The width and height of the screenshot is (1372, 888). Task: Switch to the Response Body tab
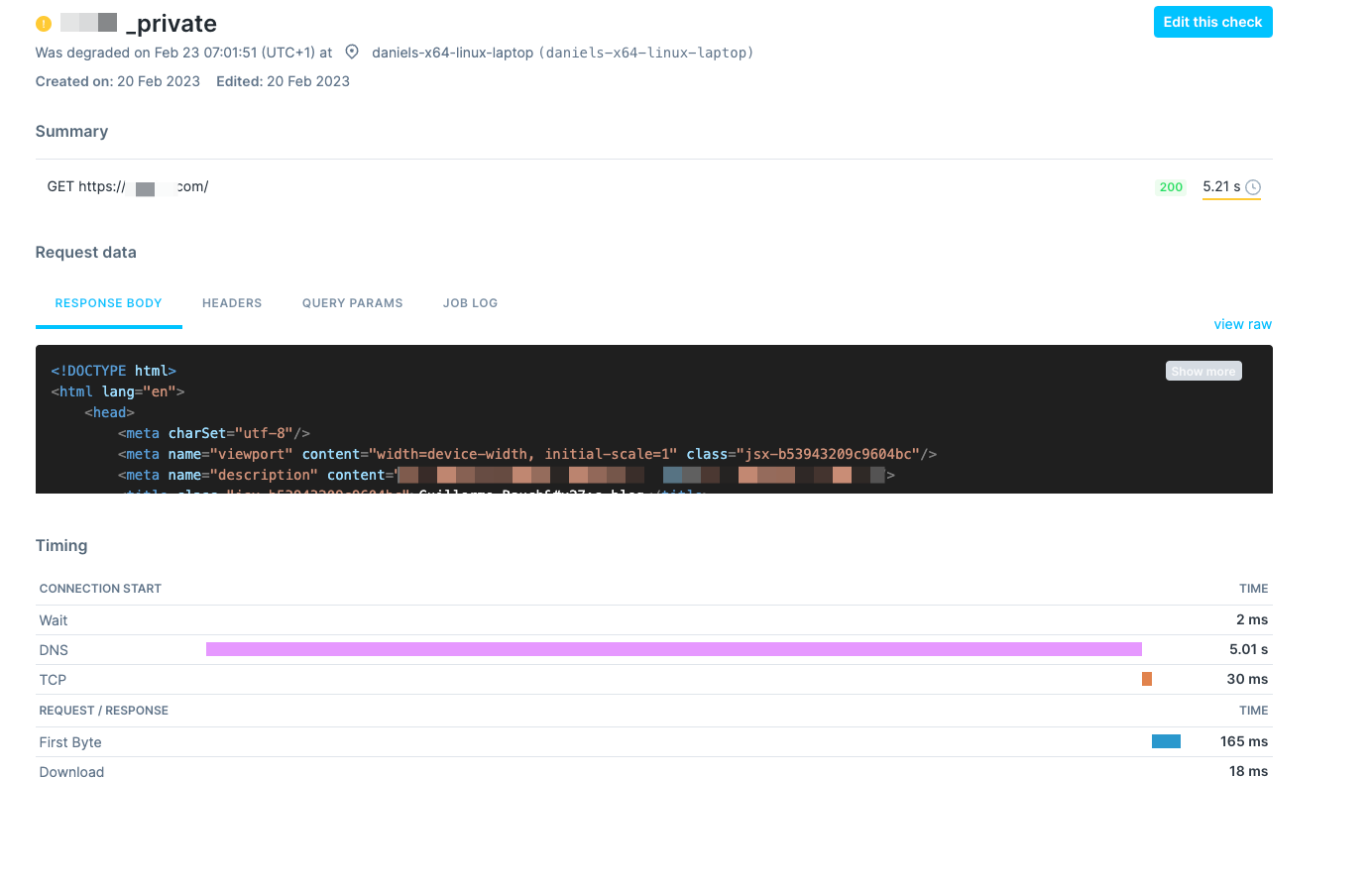[109, 303]
